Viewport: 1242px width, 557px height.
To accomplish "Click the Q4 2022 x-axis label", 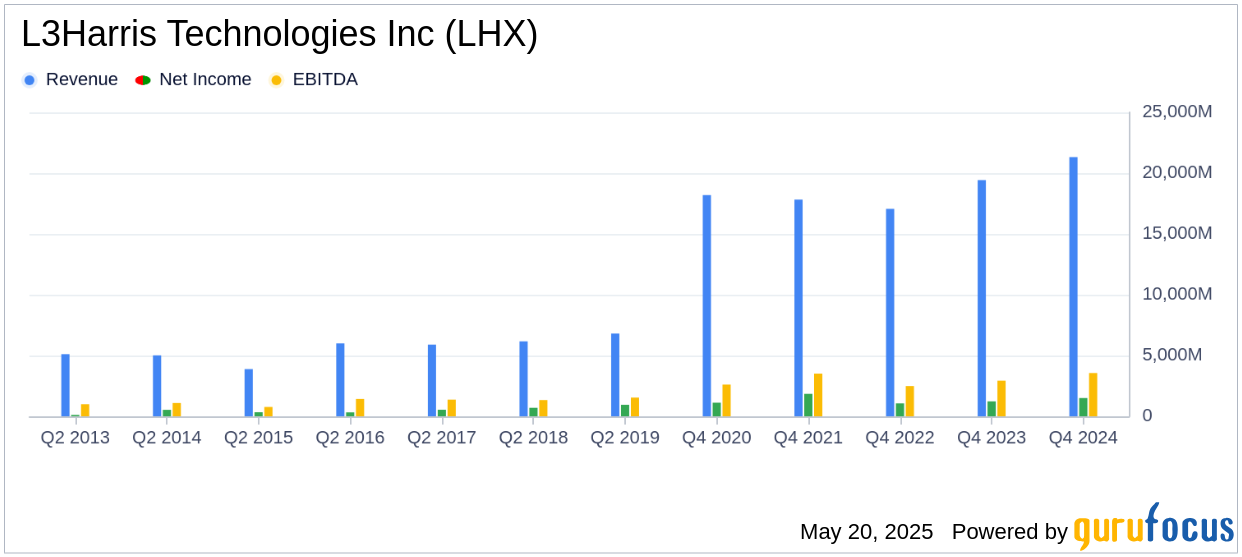I will click(900, 438).
